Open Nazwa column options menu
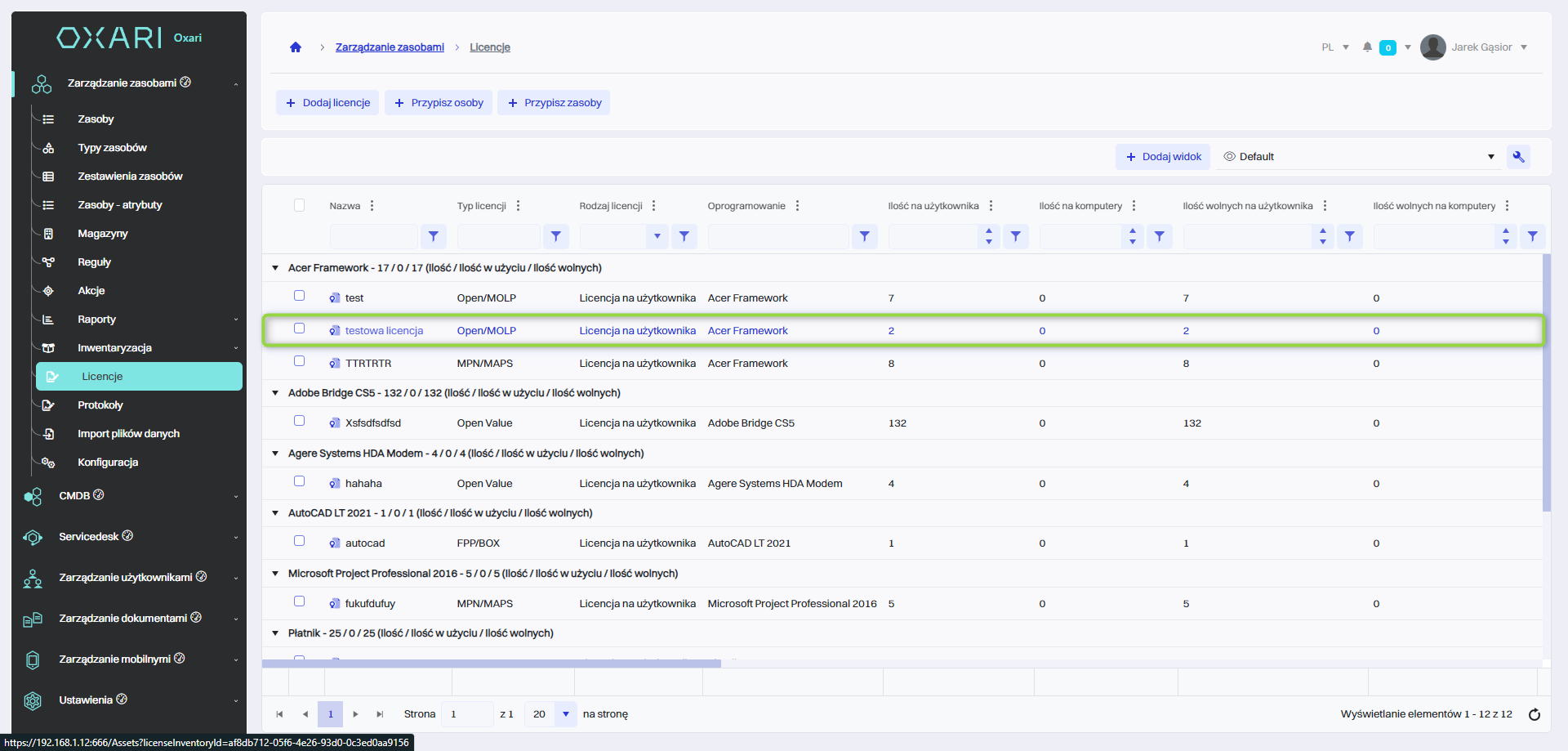Screen dimensions: 1568x751 372,206
